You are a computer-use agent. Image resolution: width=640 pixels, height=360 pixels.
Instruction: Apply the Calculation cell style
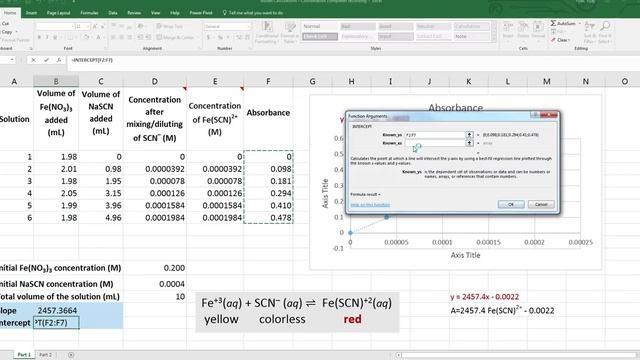[472, 27]
